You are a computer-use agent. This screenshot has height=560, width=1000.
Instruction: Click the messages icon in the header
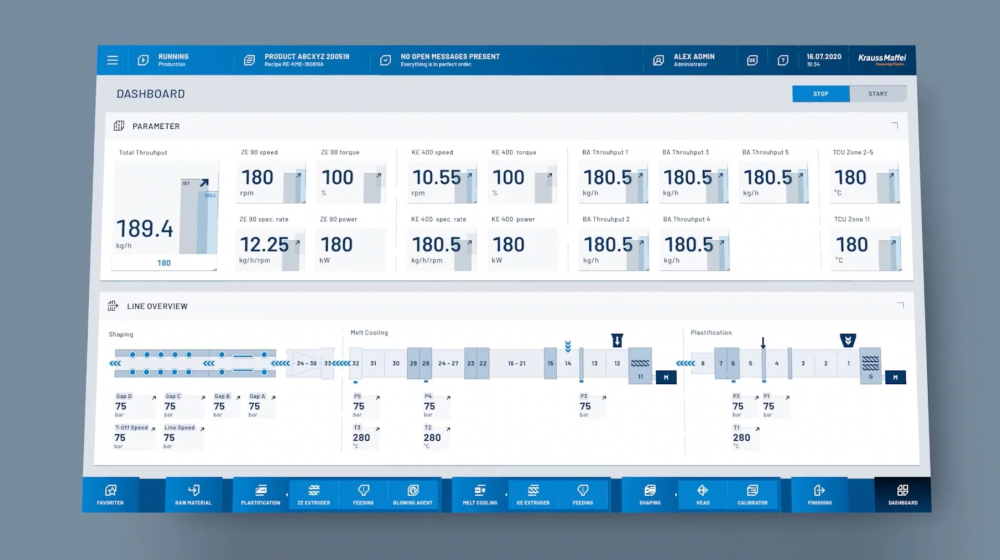385,60
